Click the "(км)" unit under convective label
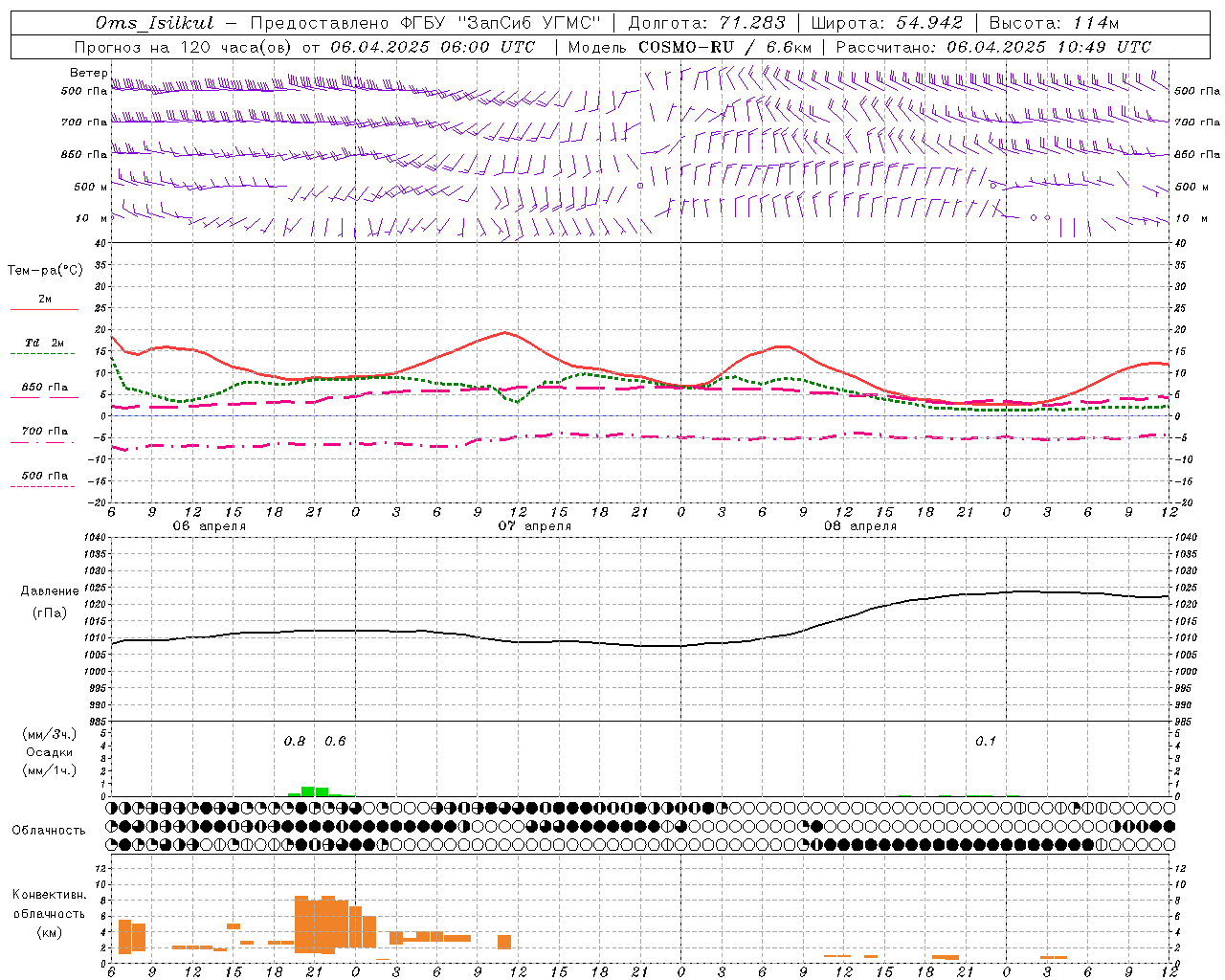This screenshot has width=1225, height=980. coord(50,932)
